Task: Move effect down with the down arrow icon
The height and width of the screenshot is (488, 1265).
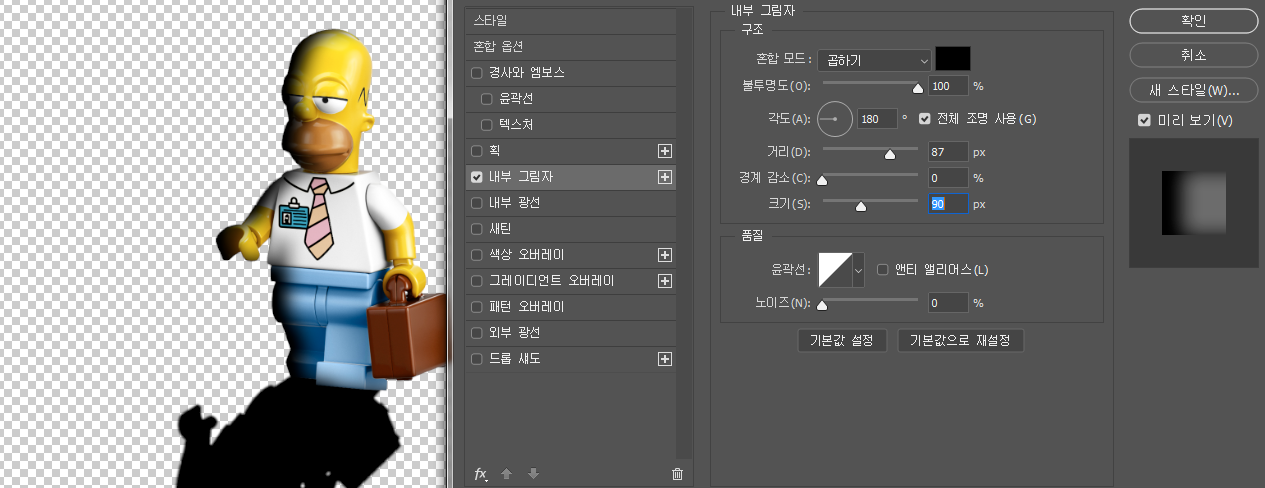Action: click(x=533, y=474)
